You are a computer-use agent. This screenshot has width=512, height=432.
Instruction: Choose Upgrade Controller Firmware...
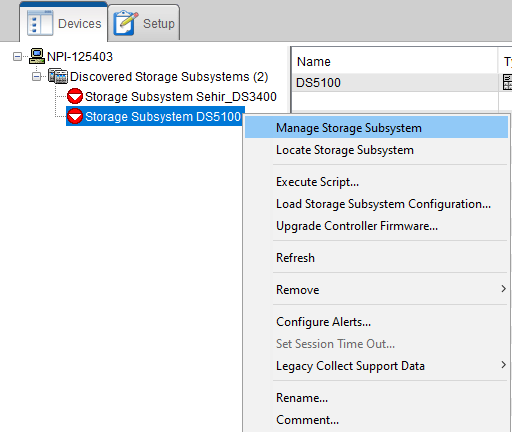pyautogui.click(x=376, y=226)
